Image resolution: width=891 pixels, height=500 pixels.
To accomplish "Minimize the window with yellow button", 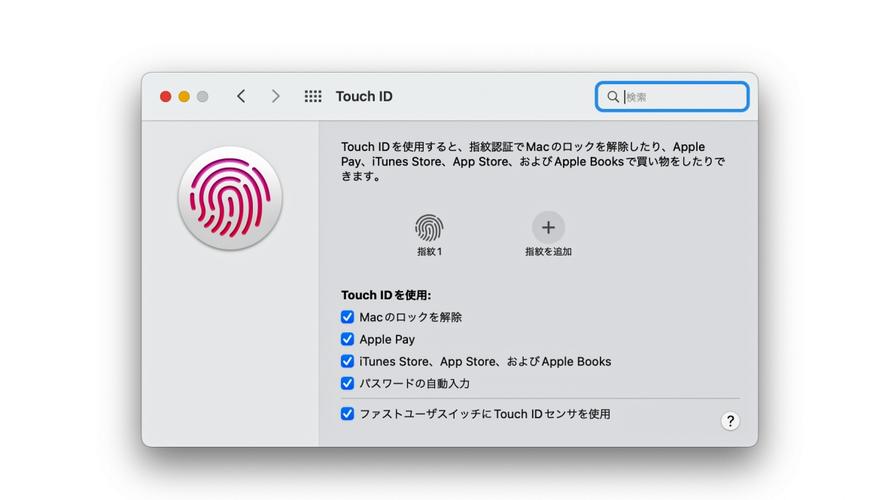I will click(184, 97).
